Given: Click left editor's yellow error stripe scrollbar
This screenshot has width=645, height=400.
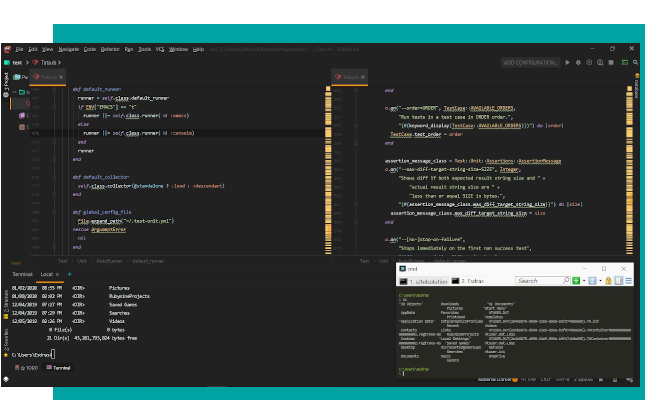Looking at the screenshot, I should (x=328, y=170).
